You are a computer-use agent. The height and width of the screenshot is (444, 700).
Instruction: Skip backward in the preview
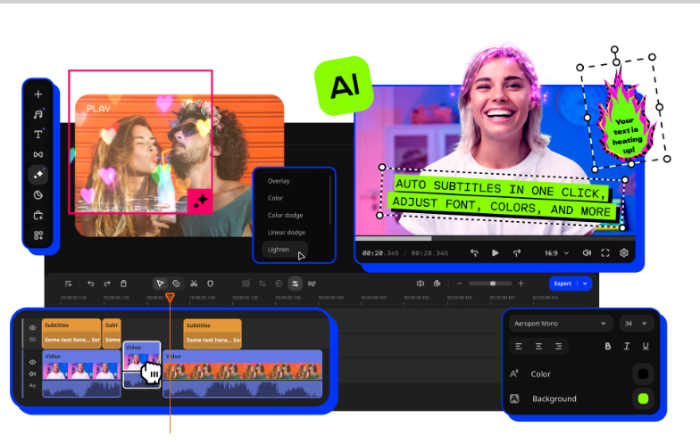click(474, 253)
